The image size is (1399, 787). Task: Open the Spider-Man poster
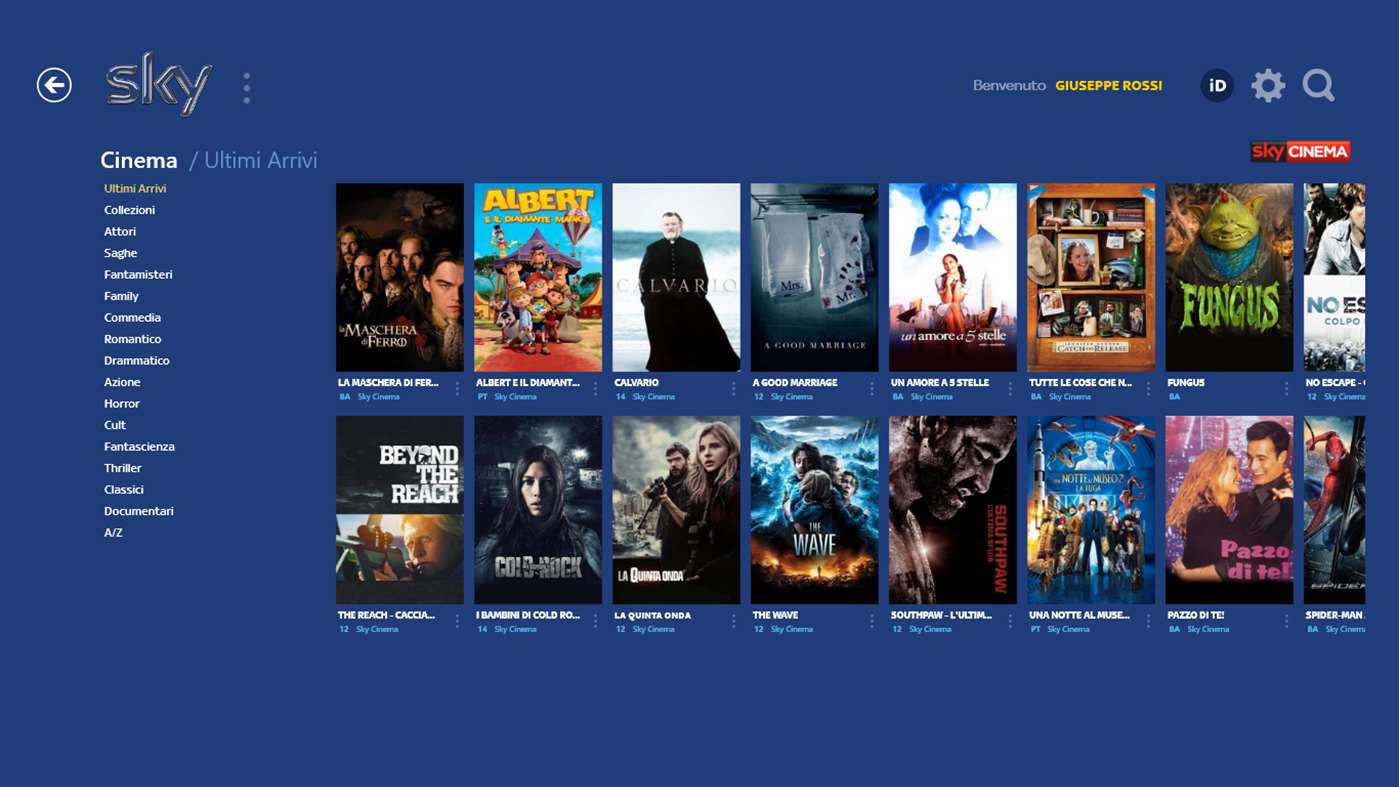pyautogui.click(x=1334, y=510)
